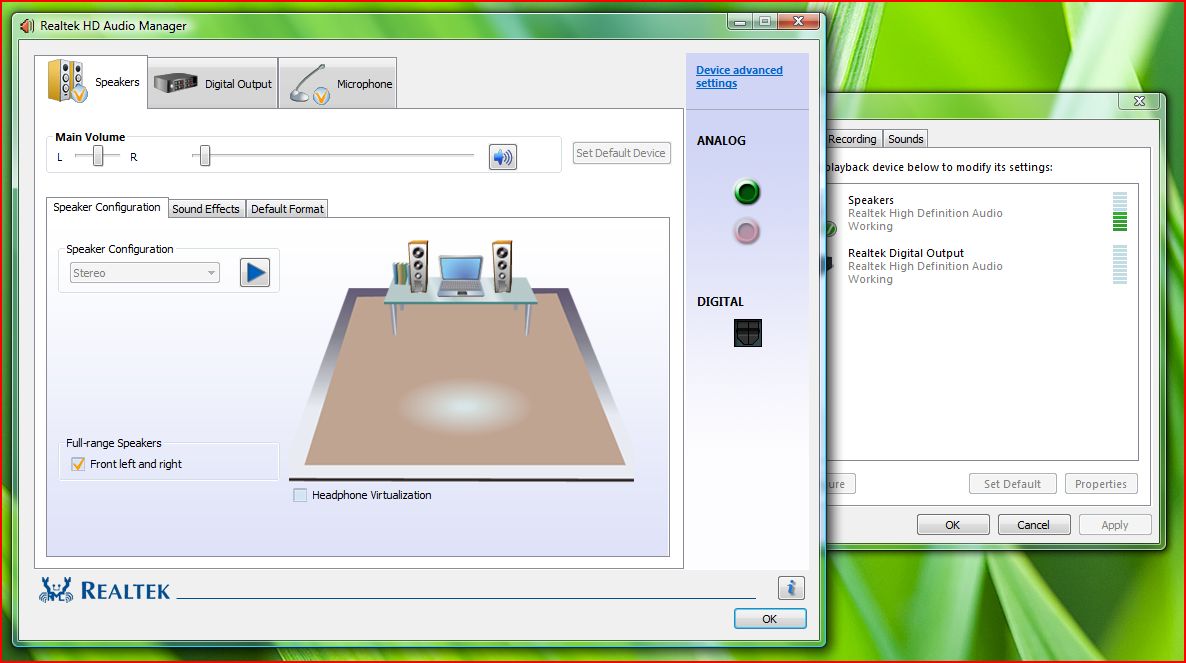Click the pink analog jack indicator

click(747, 231)
